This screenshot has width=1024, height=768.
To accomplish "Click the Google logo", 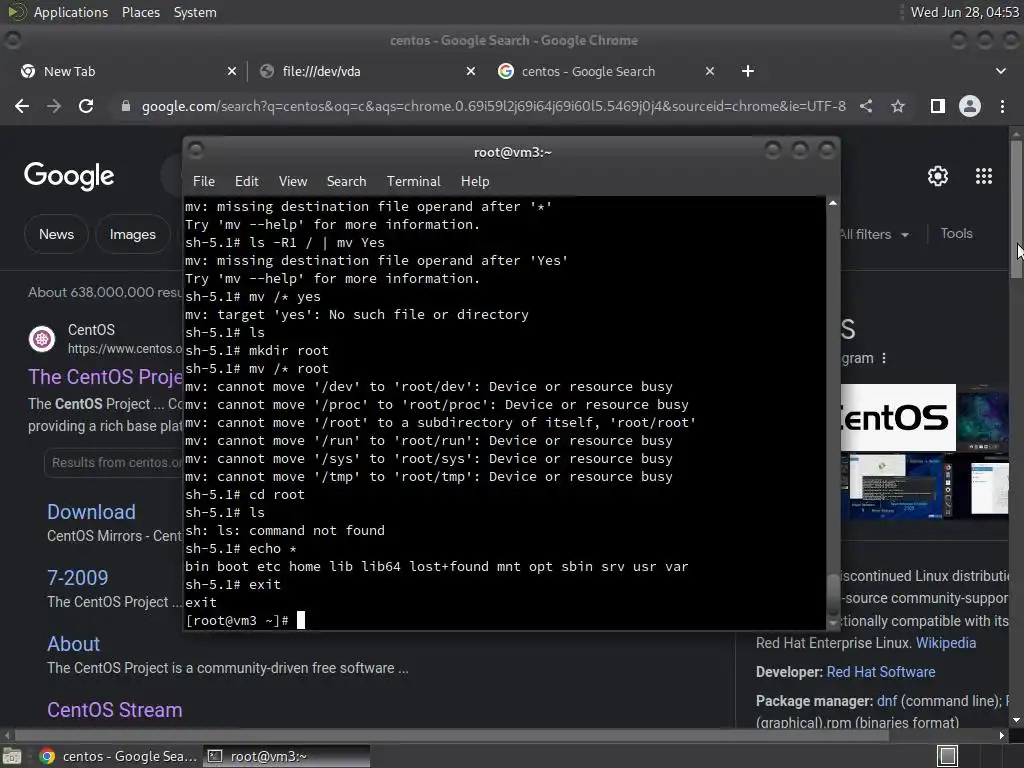I will tap(69, 176).
